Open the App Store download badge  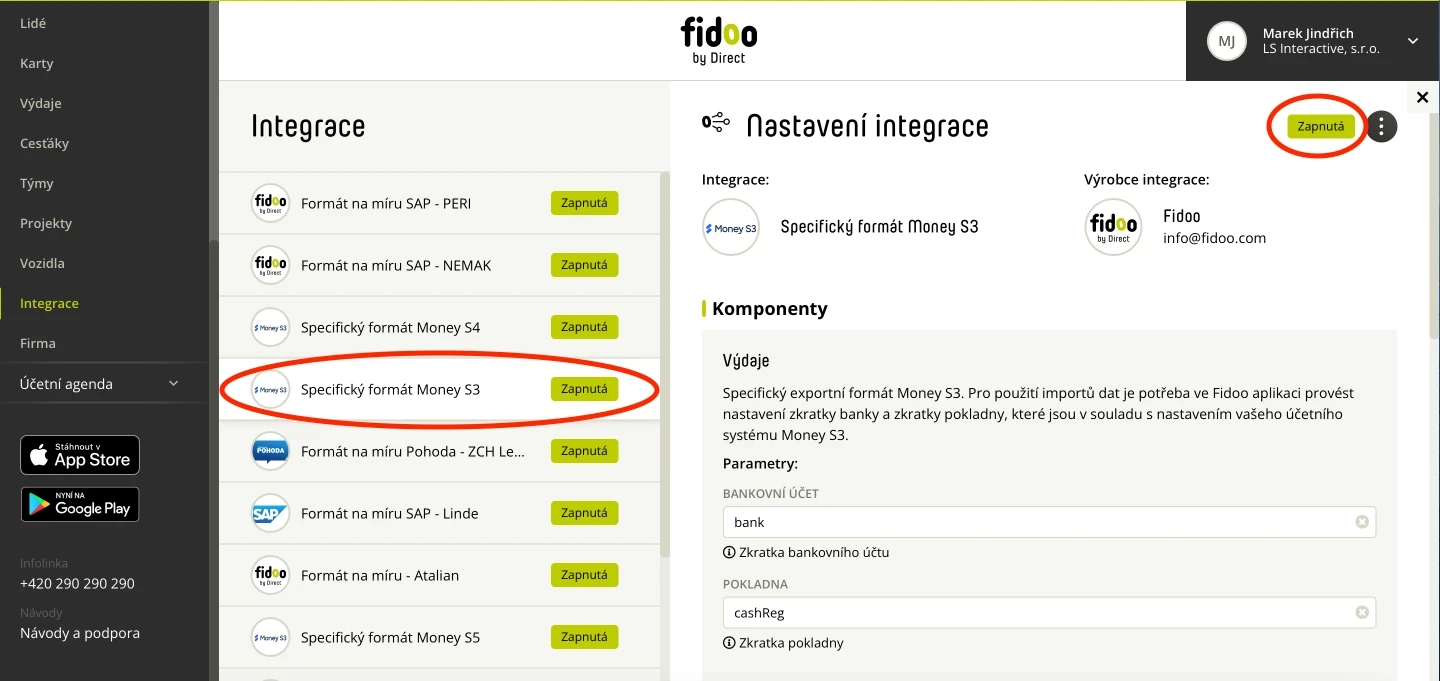click(x=80, y=455)
